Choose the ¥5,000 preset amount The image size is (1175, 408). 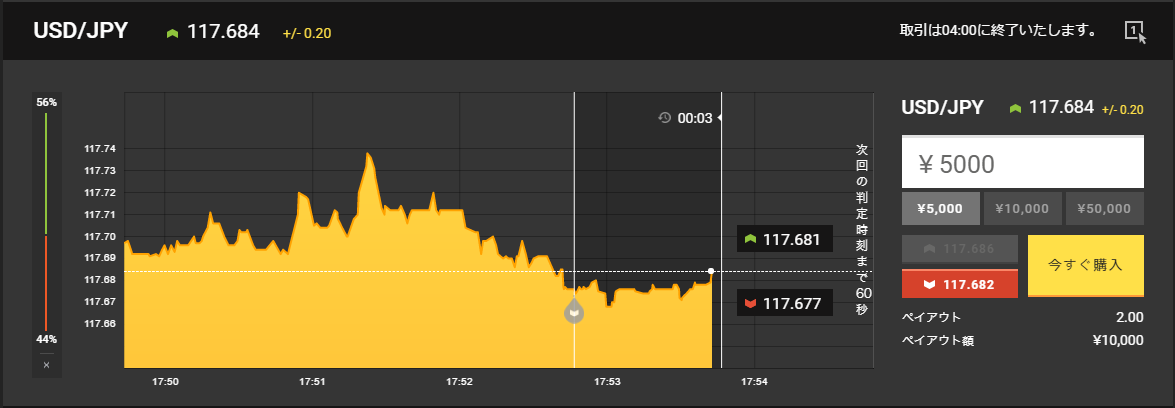[940, 208]
